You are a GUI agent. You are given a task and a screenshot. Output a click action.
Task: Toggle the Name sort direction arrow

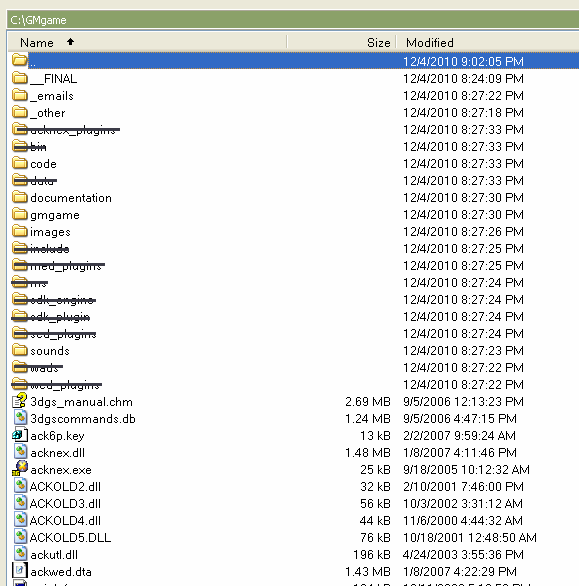(70, 41)
